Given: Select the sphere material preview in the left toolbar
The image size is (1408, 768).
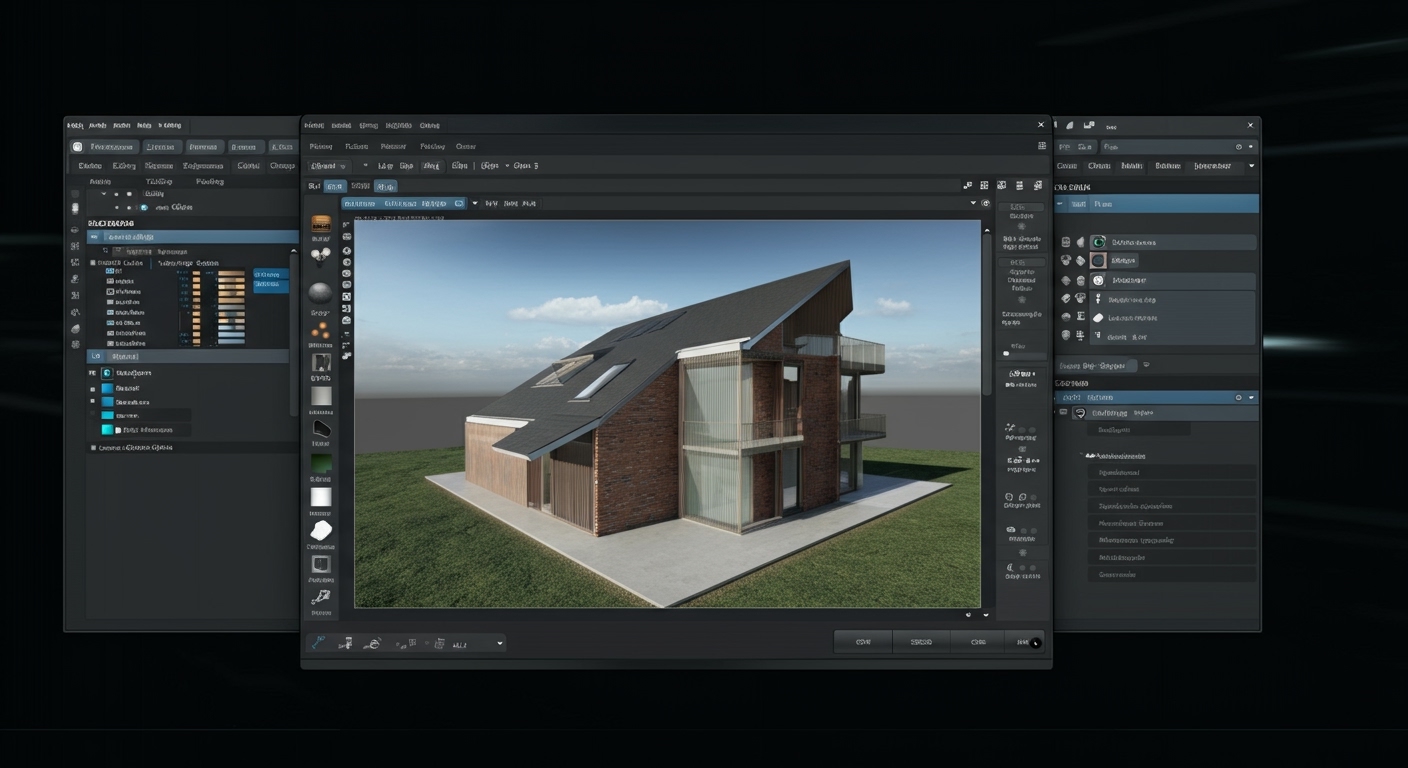Looking at the screenshot, I should tap(321, 292).
